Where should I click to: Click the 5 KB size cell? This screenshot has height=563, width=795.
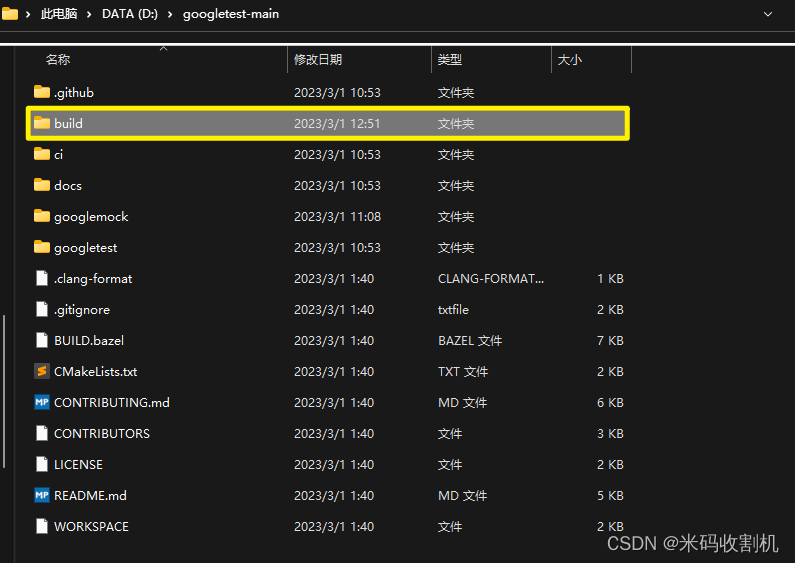pyautogui.click(x=610, y=495)
